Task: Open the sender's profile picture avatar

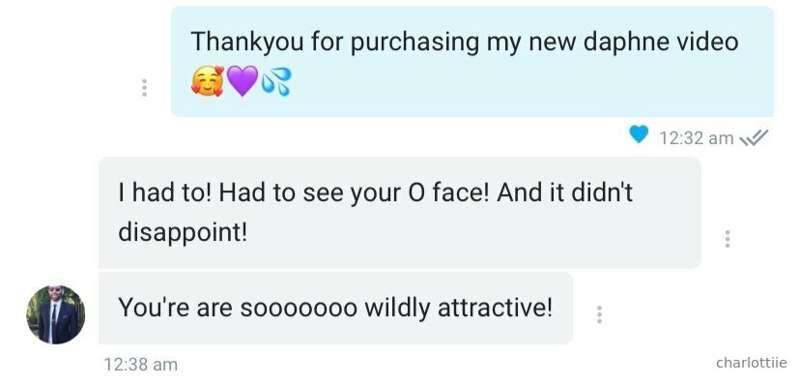Action: point(56,314)
